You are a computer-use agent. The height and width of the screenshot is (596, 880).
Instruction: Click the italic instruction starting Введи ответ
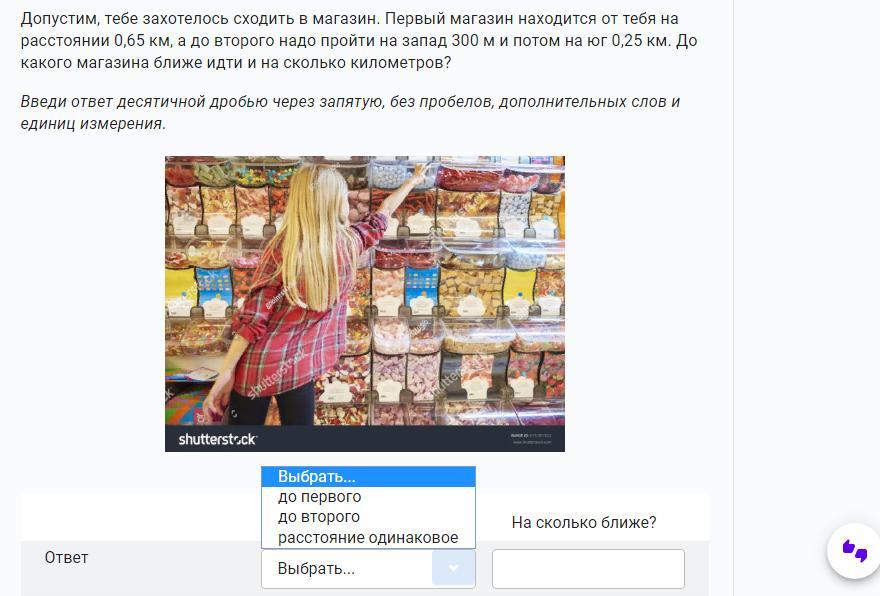click(x=350, y=112)
